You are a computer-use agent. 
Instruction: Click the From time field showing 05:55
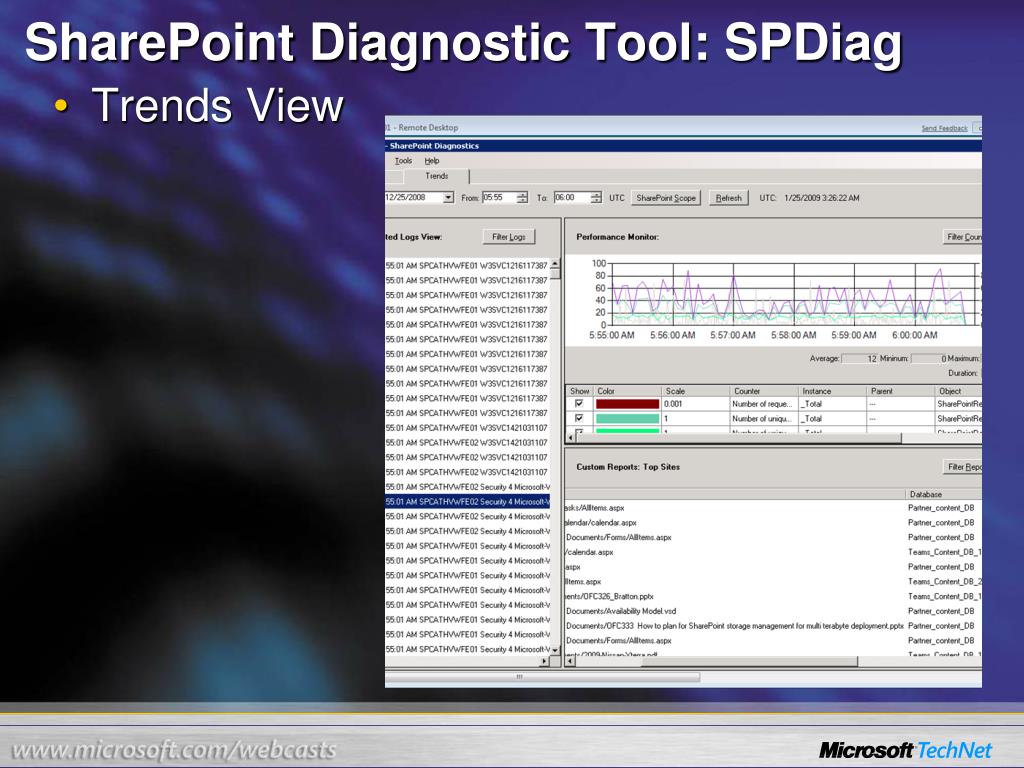(500, 198)
